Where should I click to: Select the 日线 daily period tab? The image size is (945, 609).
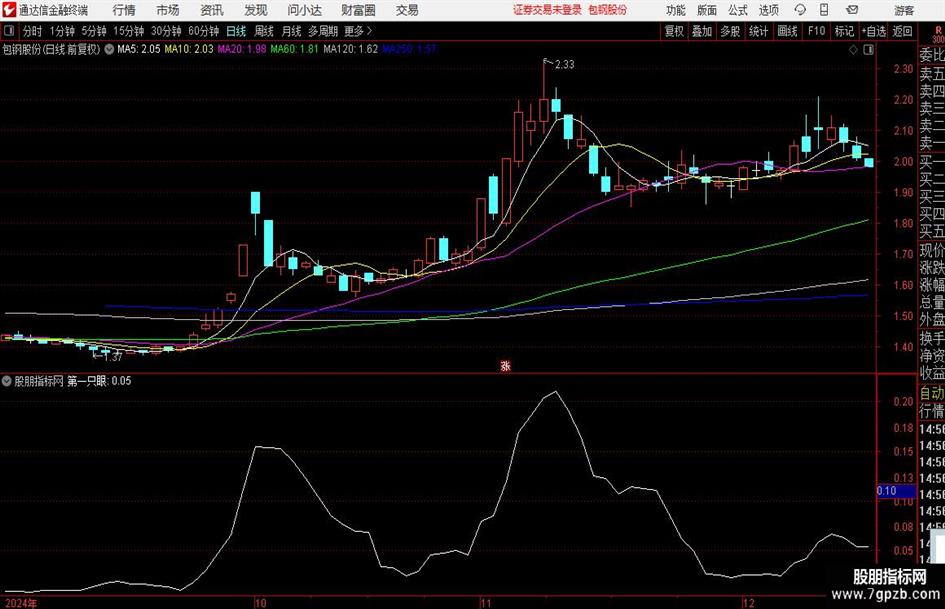tap(236, 31)
